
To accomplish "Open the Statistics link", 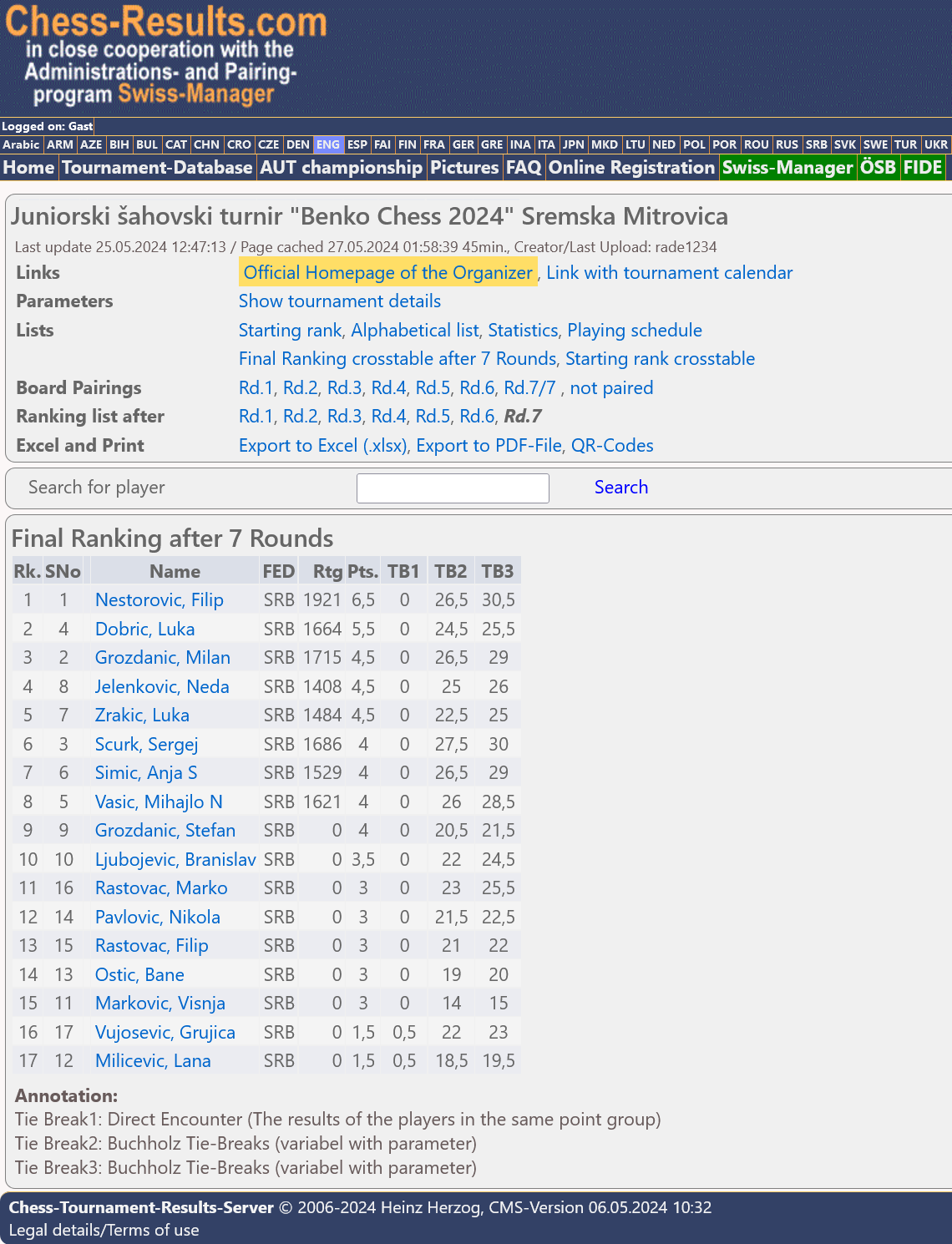I will click(523, 330).
